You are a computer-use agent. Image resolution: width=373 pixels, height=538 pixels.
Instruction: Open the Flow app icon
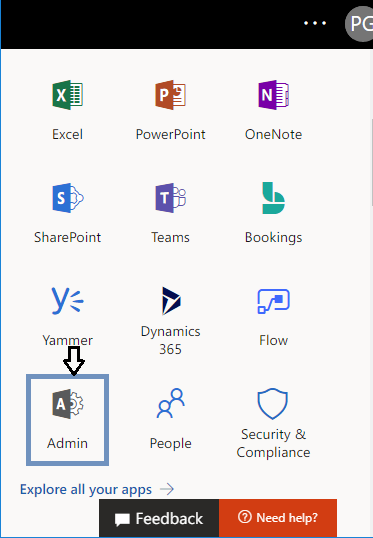point(273,301)
